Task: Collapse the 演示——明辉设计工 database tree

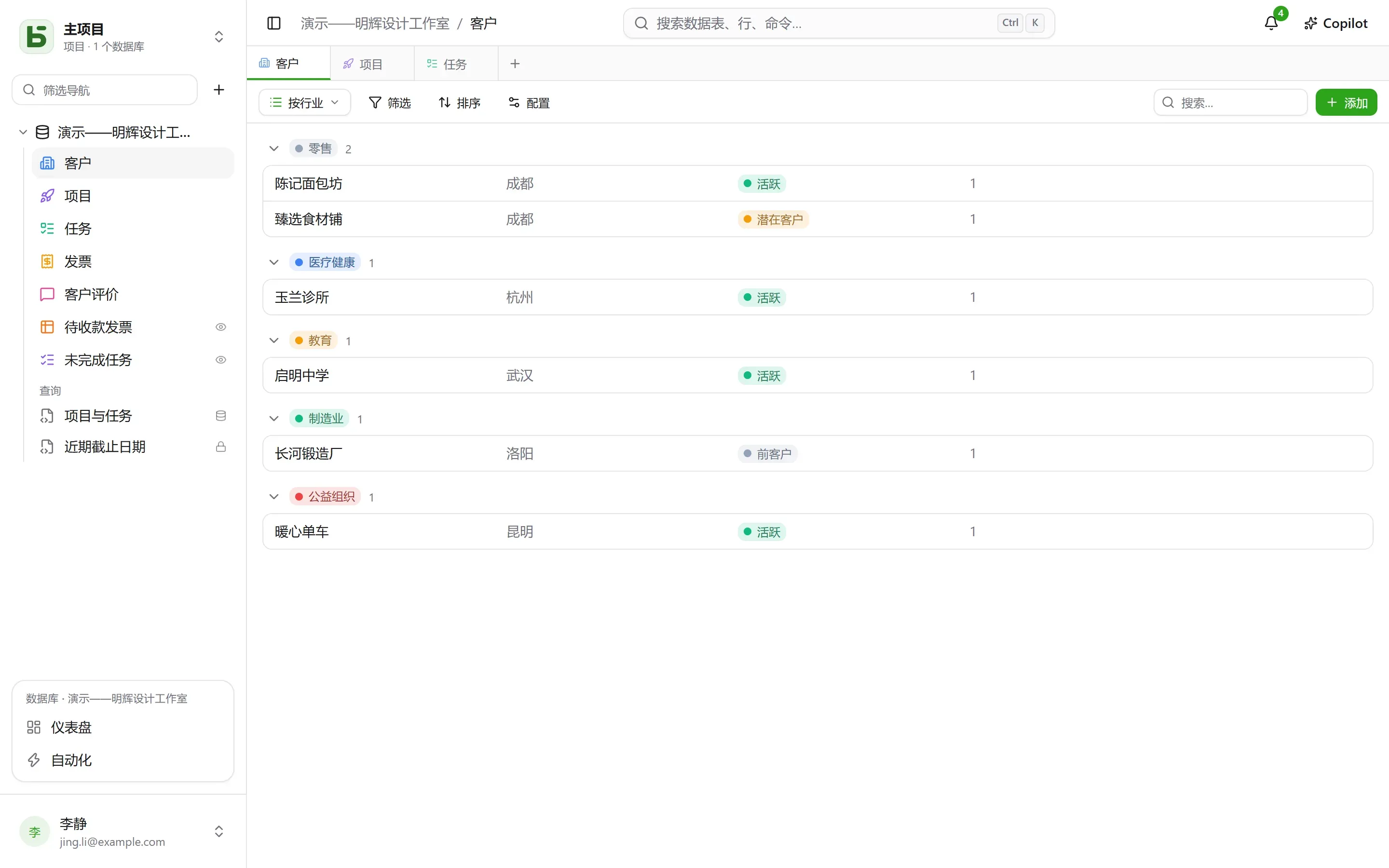Action: click(23, 132)
